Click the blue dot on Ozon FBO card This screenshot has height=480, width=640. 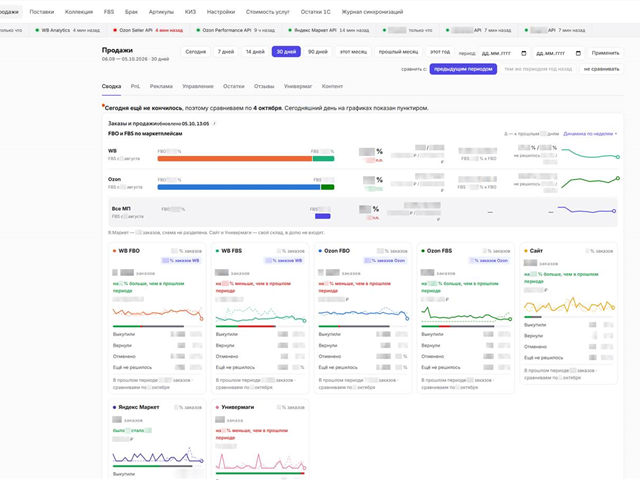[x=320, y=251]
